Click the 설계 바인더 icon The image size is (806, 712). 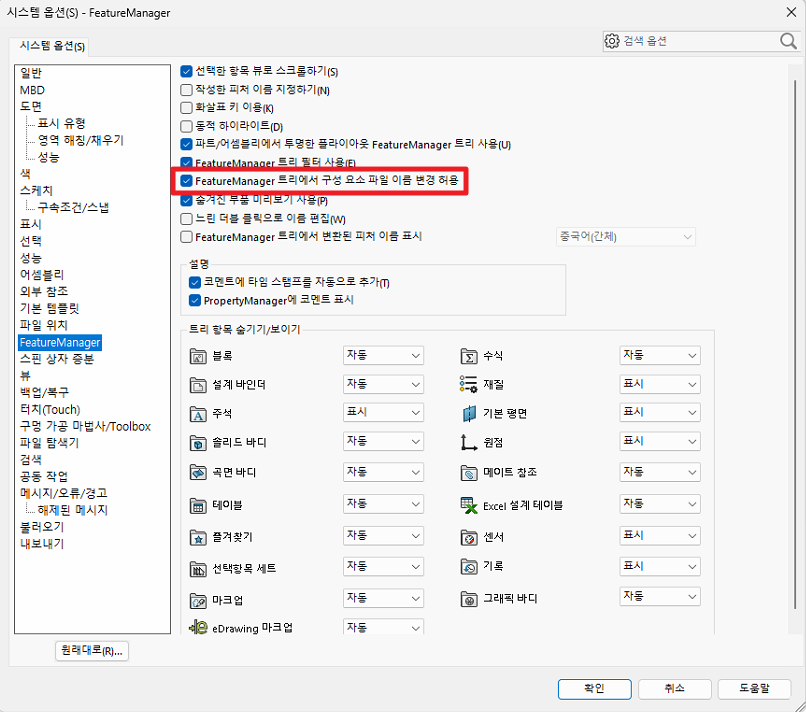click(x=198, y=385)
